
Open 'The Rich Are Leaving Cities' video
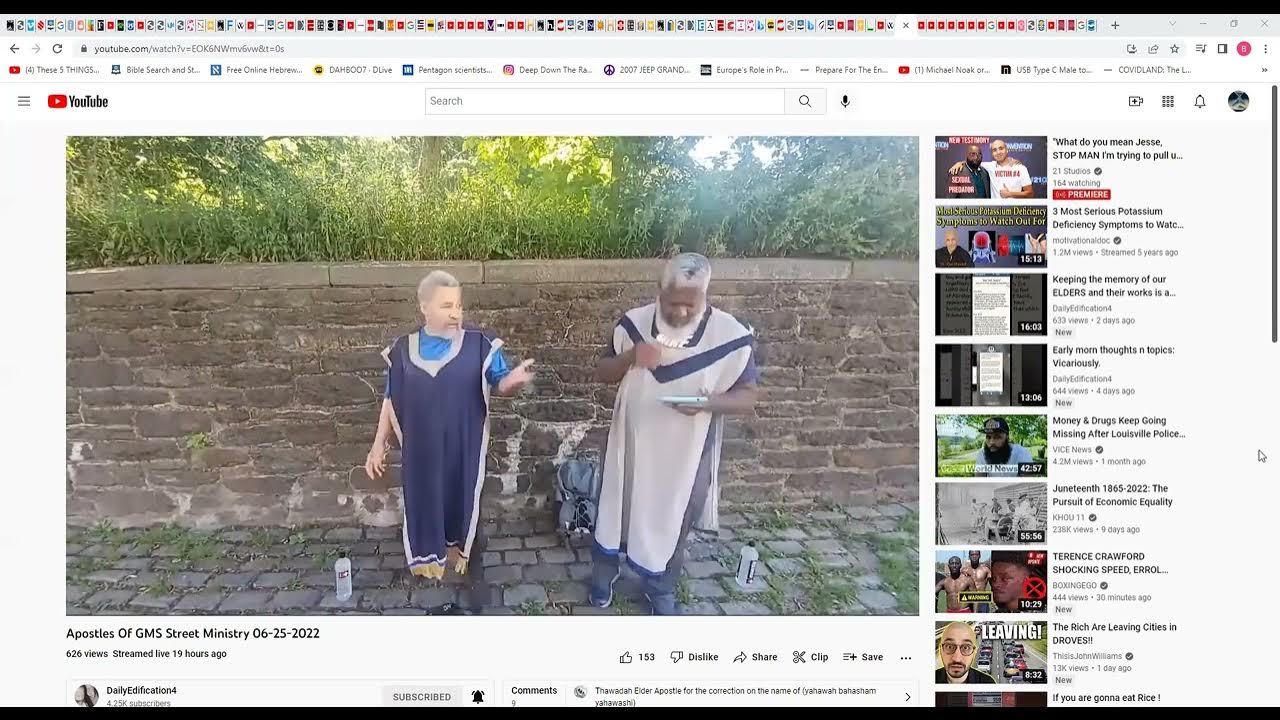click(x=1114, y=633)
